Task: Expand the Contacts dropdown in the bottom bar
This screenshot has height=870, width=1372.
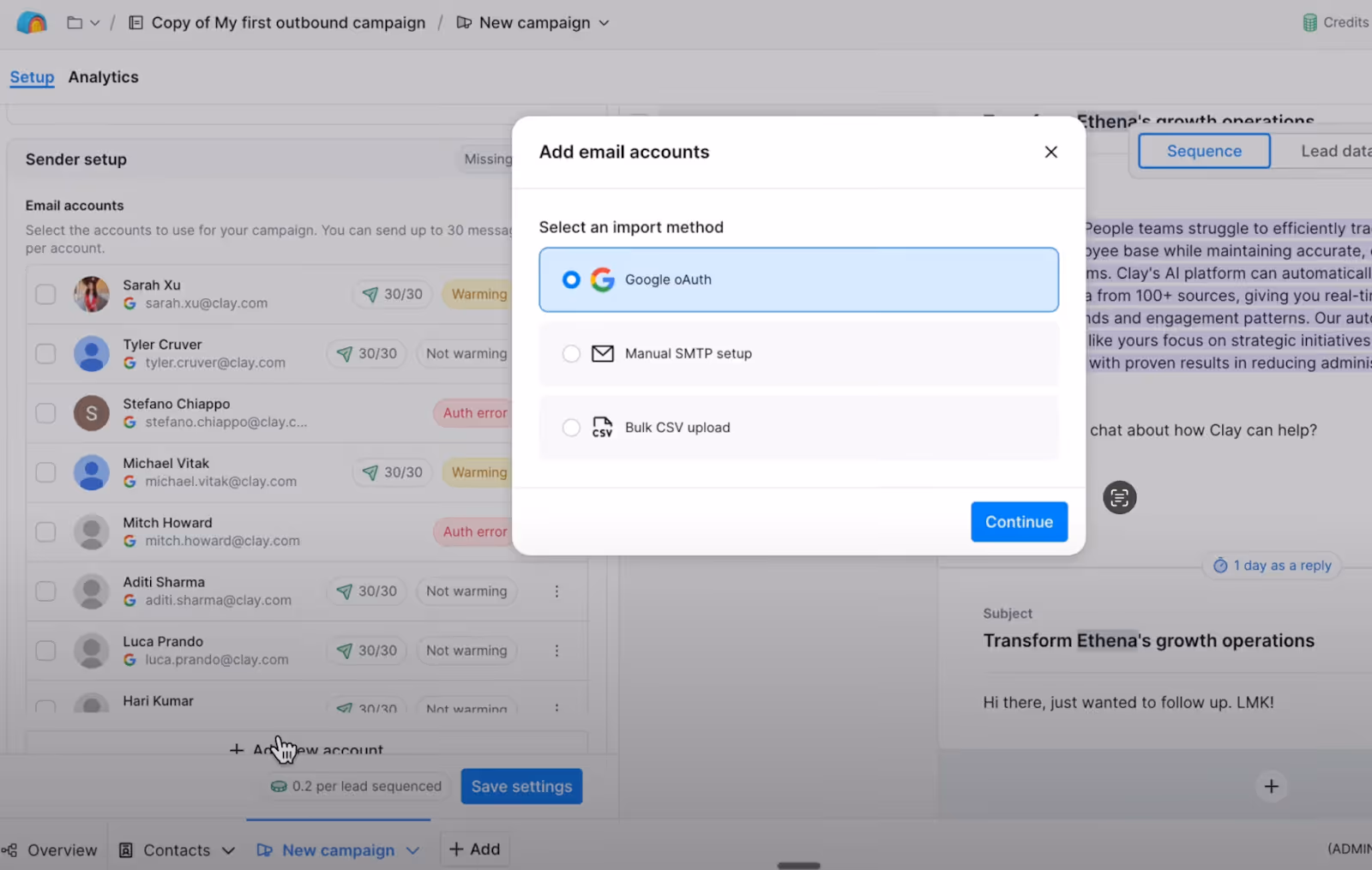Action: 228,849
